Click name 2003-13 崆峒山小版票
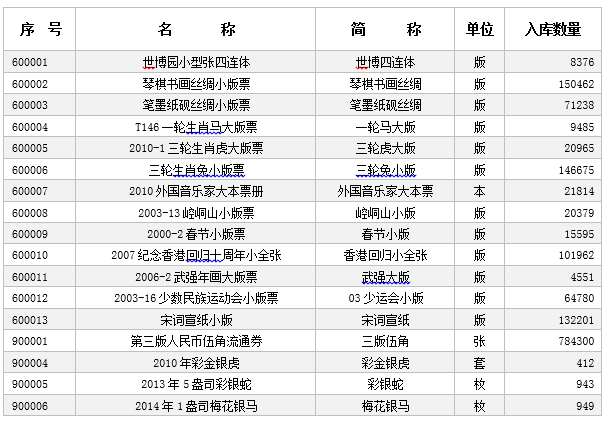This screenshot has height=421, width=607. (x=196, y=213)
